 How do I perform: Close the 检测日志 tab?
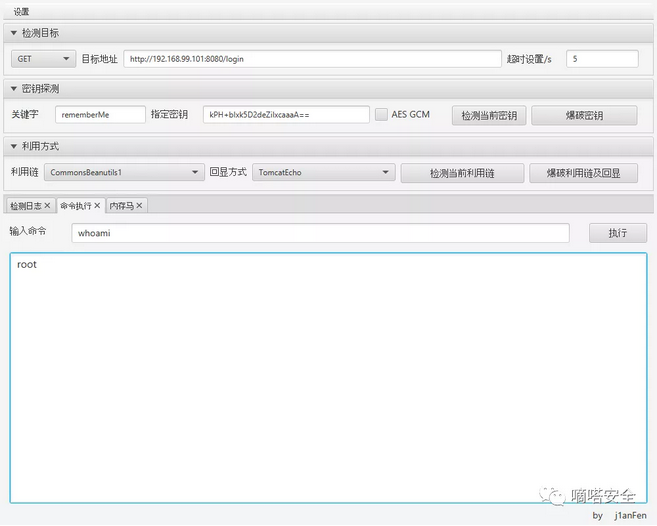(47, 205)
